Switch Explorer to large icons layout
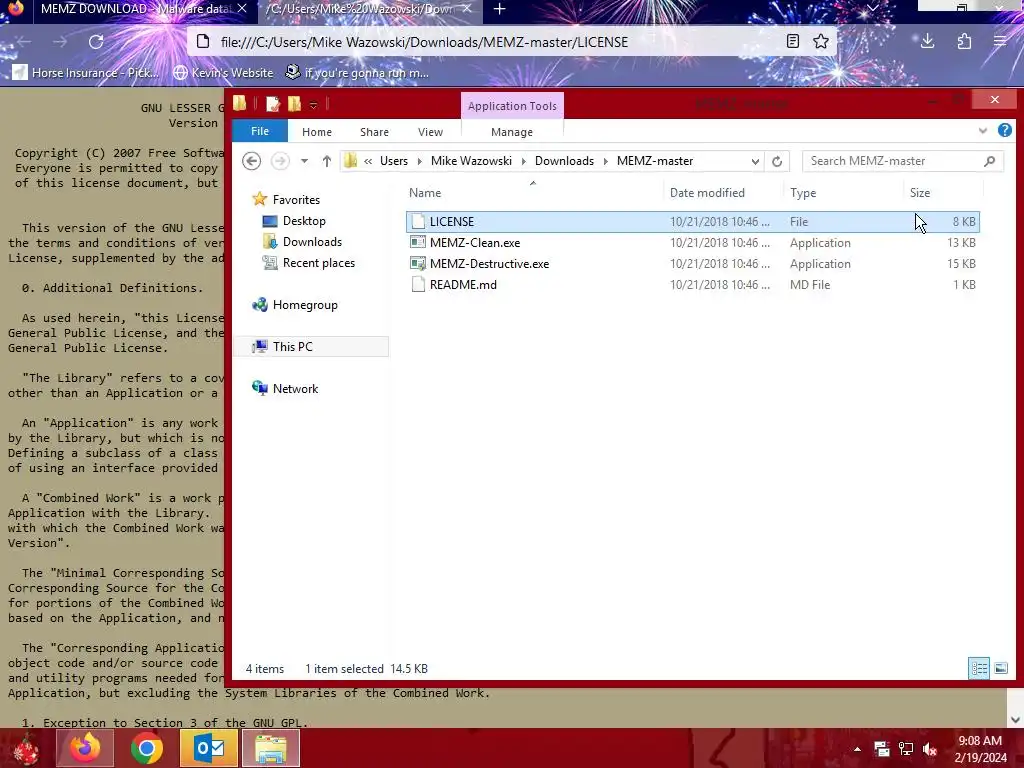Image resolution: width=1024 pixels, height=768 pixels. click(x=1001, y=668)
